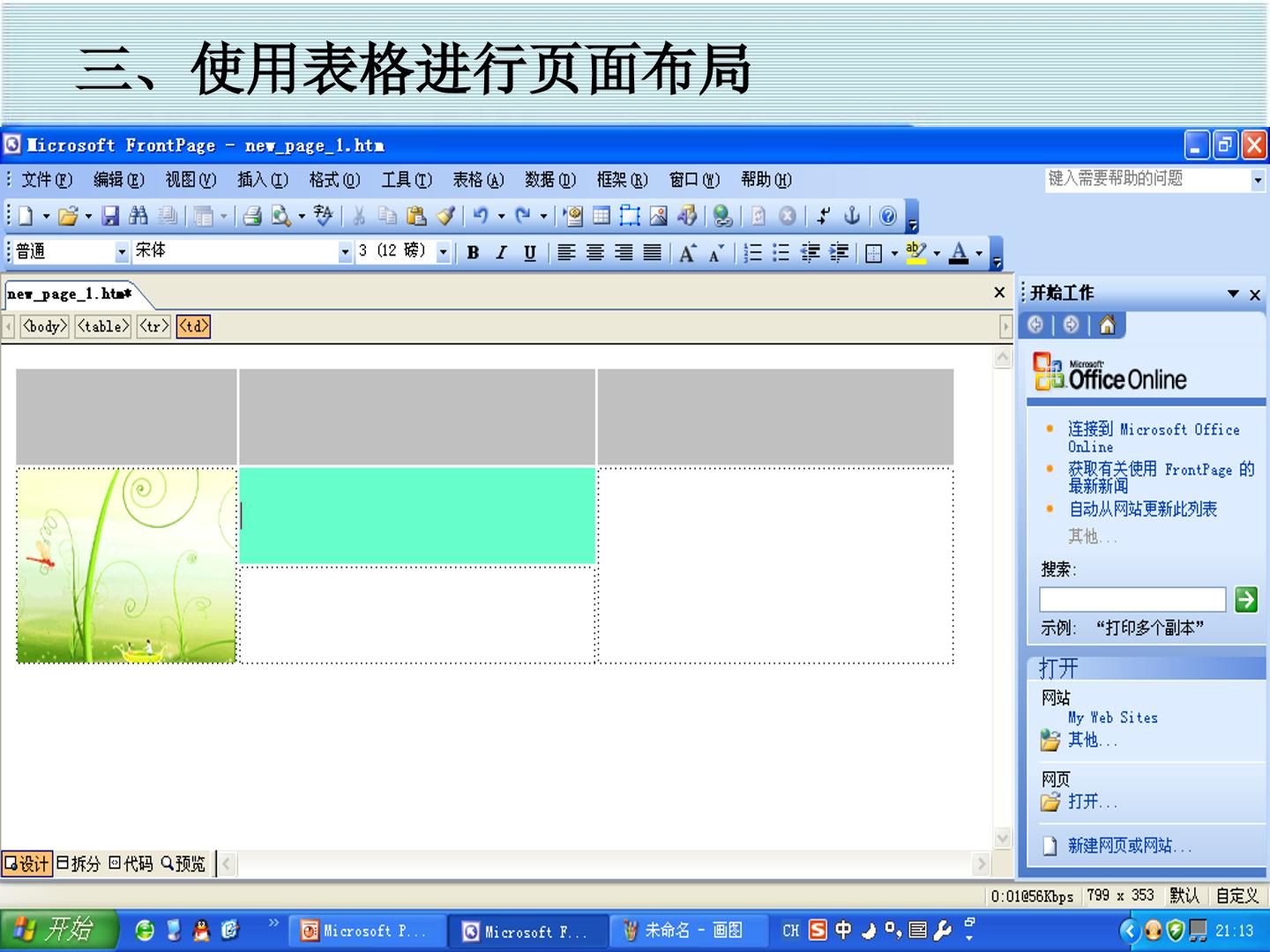Toggle italic formatting
The width and height of the screenshot is (1270, 952).
502,253
